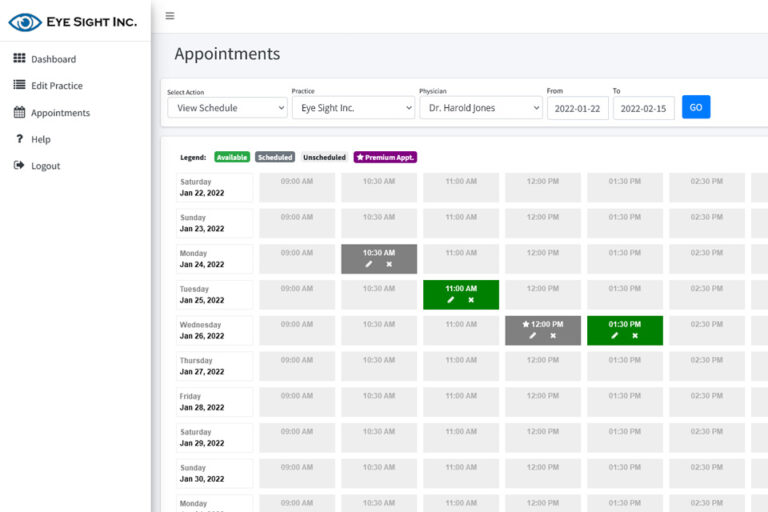The width and height of the screenshot is (768, 512).
Task: Click edit pencil on Monday 10:30 AM appointment
Action: [x=368, y=265]
